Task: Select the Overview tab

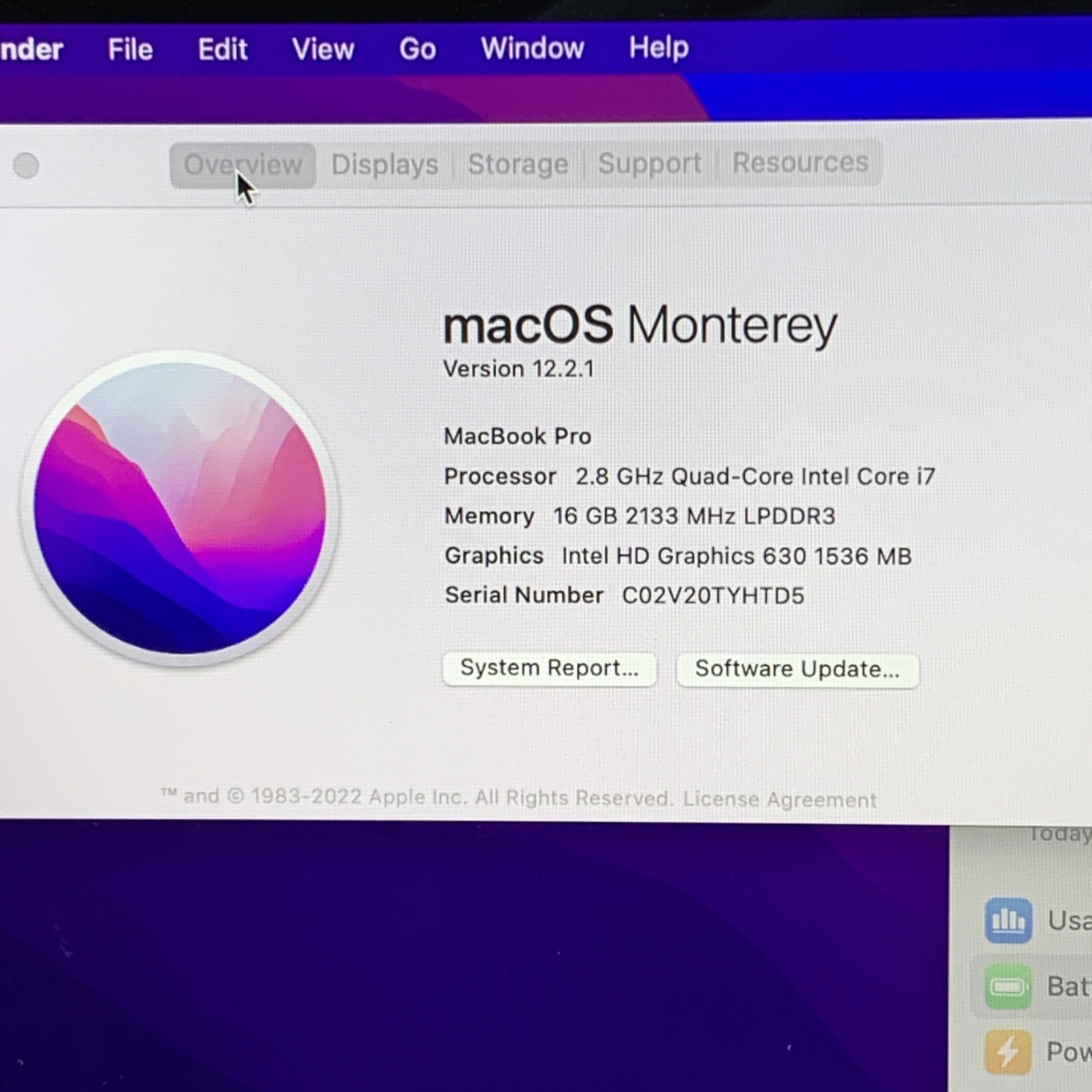Action: [x=242, y=165]
